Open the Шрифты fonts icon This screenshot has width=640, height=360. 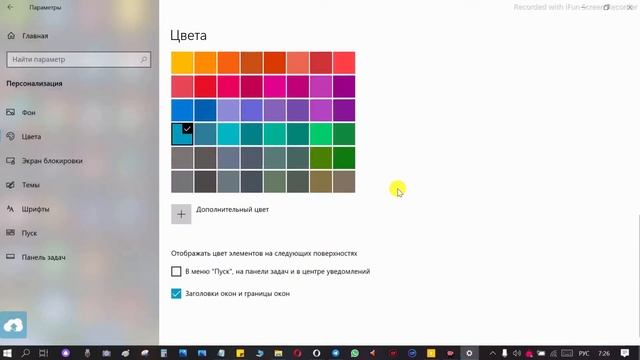pyautogui.click(x=11, y=209)
